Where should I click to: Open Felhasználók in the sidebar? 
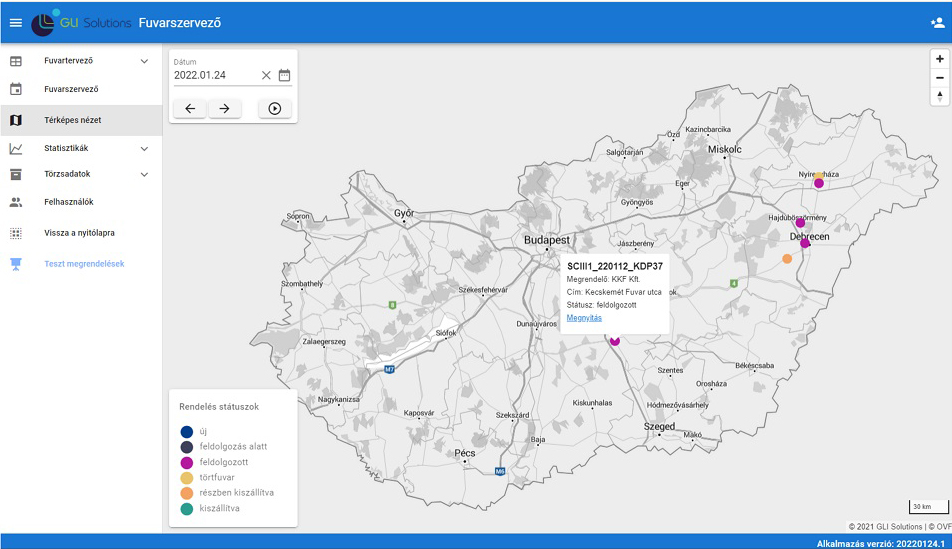click(x=69, y=202)
